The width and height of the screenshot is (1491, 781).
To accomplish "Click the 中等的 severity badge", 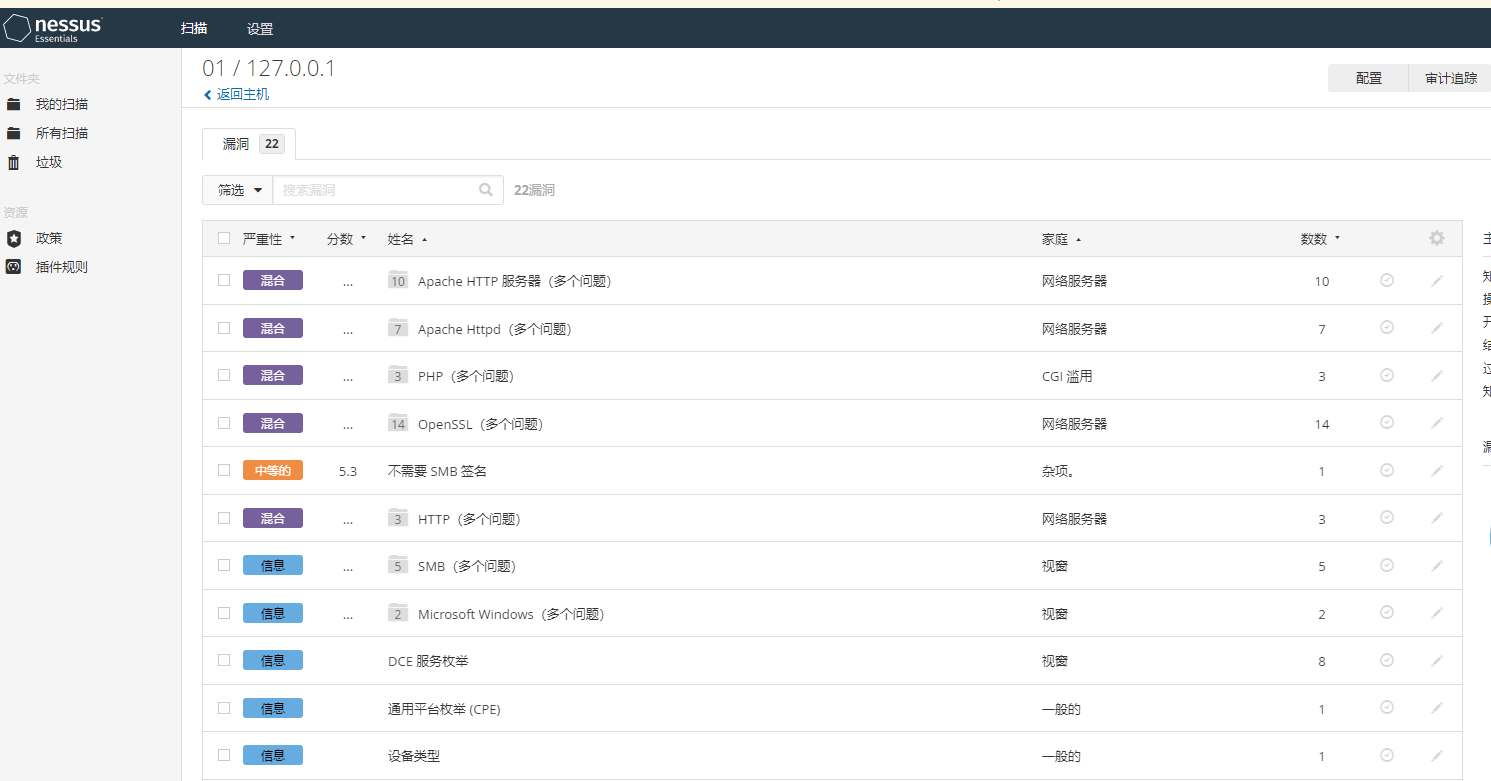I will coord(273,470).
